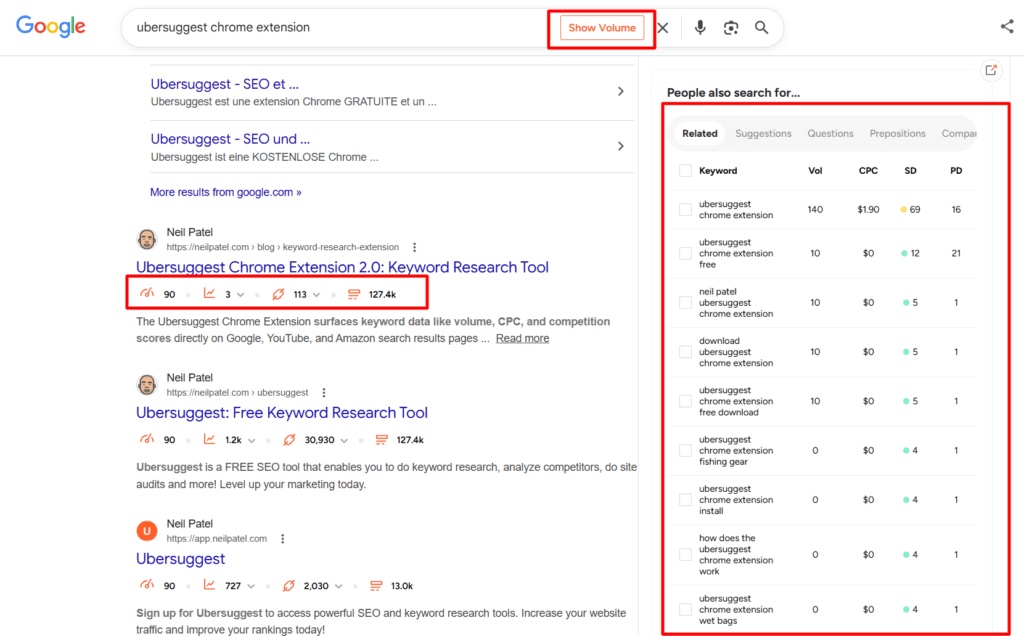
Task: Click the magnifying glass search icon
Action: point(761,27)
